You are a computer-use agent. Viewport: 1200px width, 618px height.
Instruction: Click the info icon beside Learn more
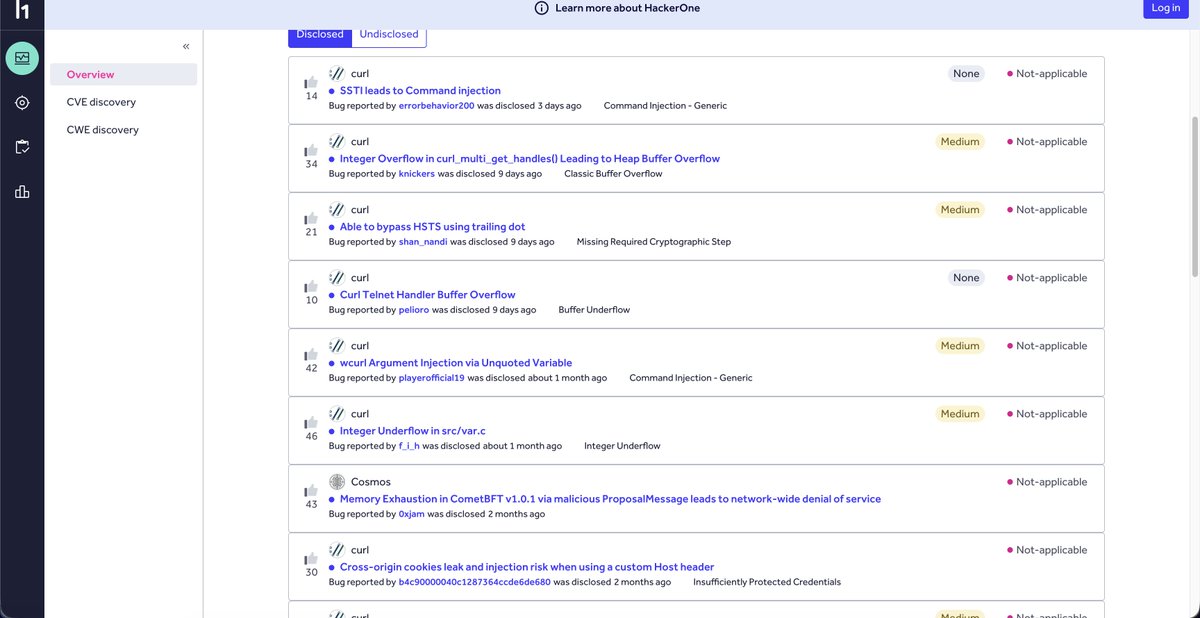(541, 8)
